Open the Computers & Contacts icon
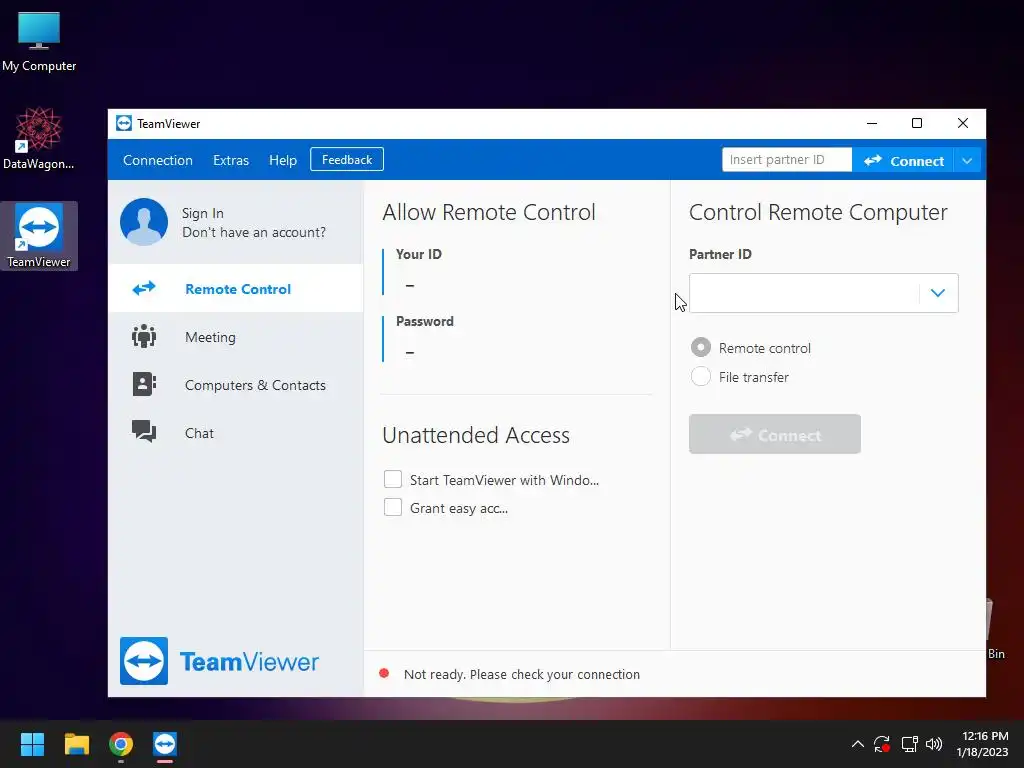 pyautogui.click(x=144, y=384)
